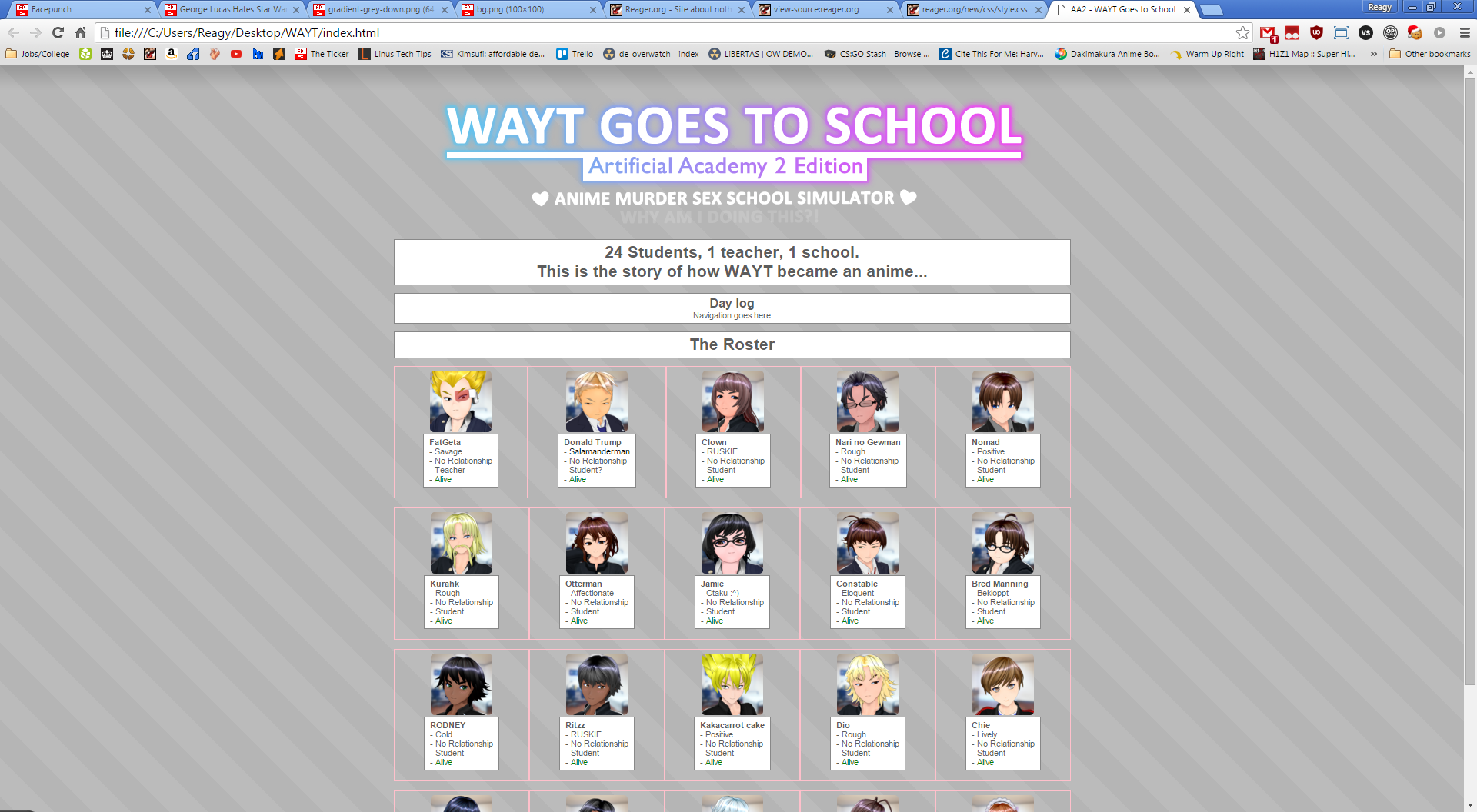Viewport: 1477px width, 812px height.
Task: Click Dio's portrait thumbnail
Action: click(868, 684)
